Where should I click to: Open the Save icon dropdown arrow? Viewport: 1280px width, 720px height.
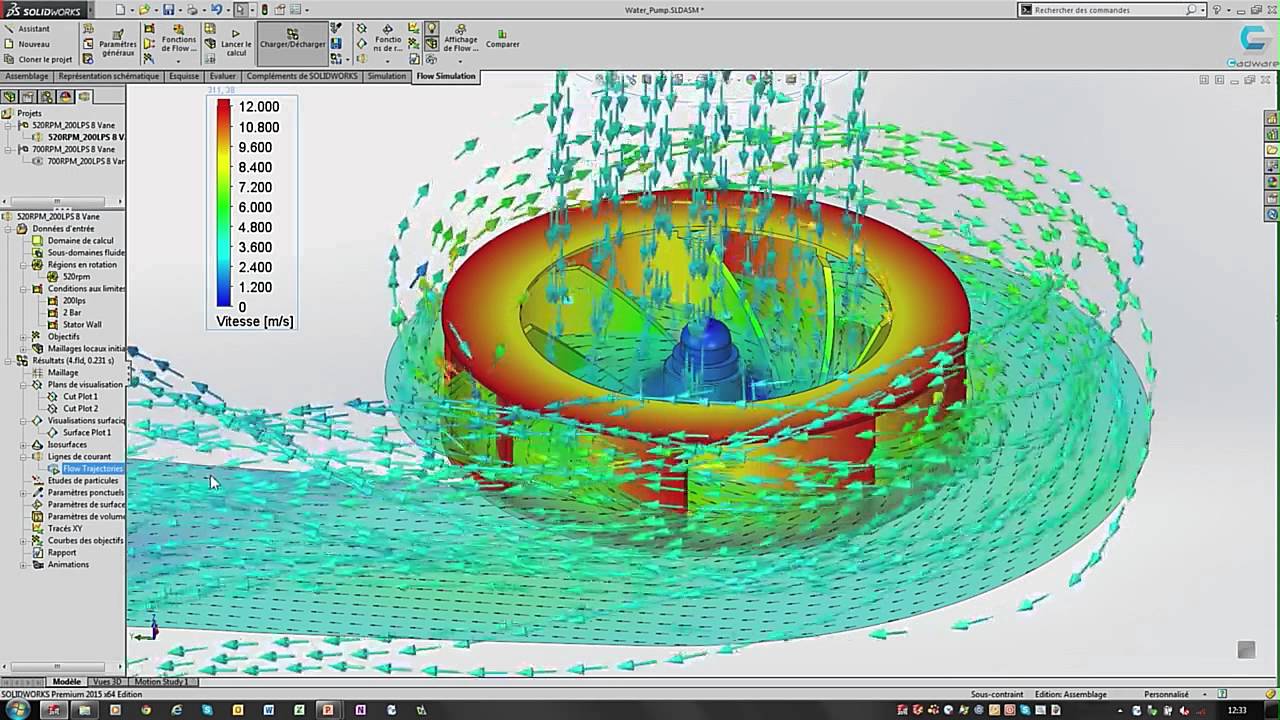179,10
